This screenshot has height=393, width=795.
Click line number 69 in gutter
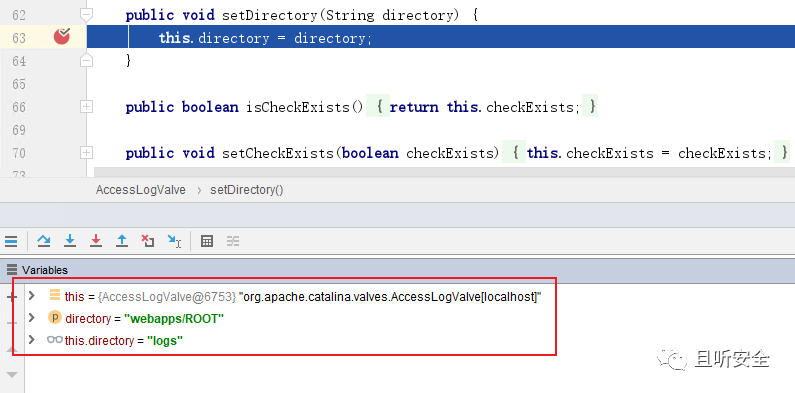click(19, 130)
